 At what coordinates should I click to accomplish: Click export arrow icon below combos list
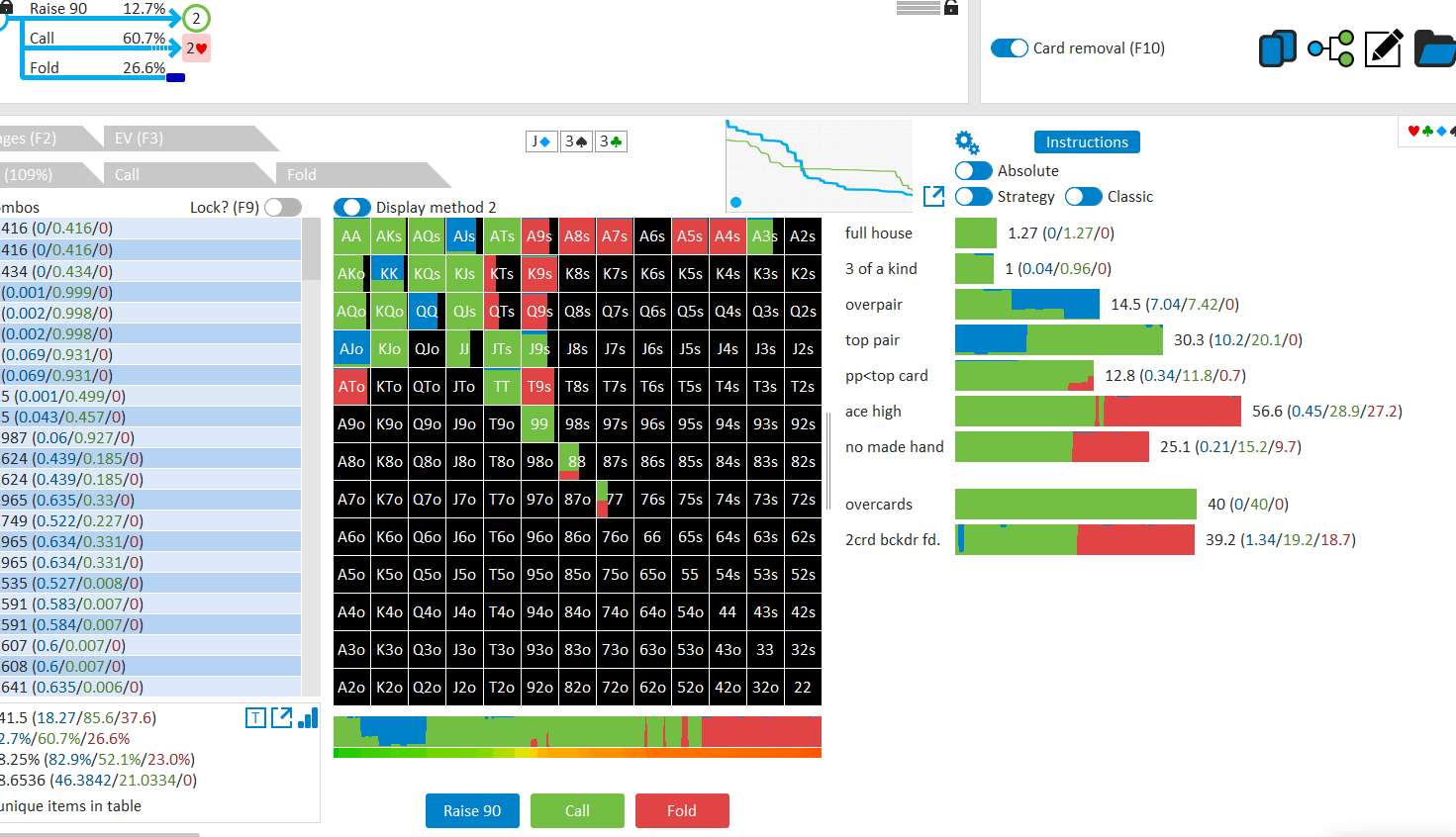tap(282, 717)
